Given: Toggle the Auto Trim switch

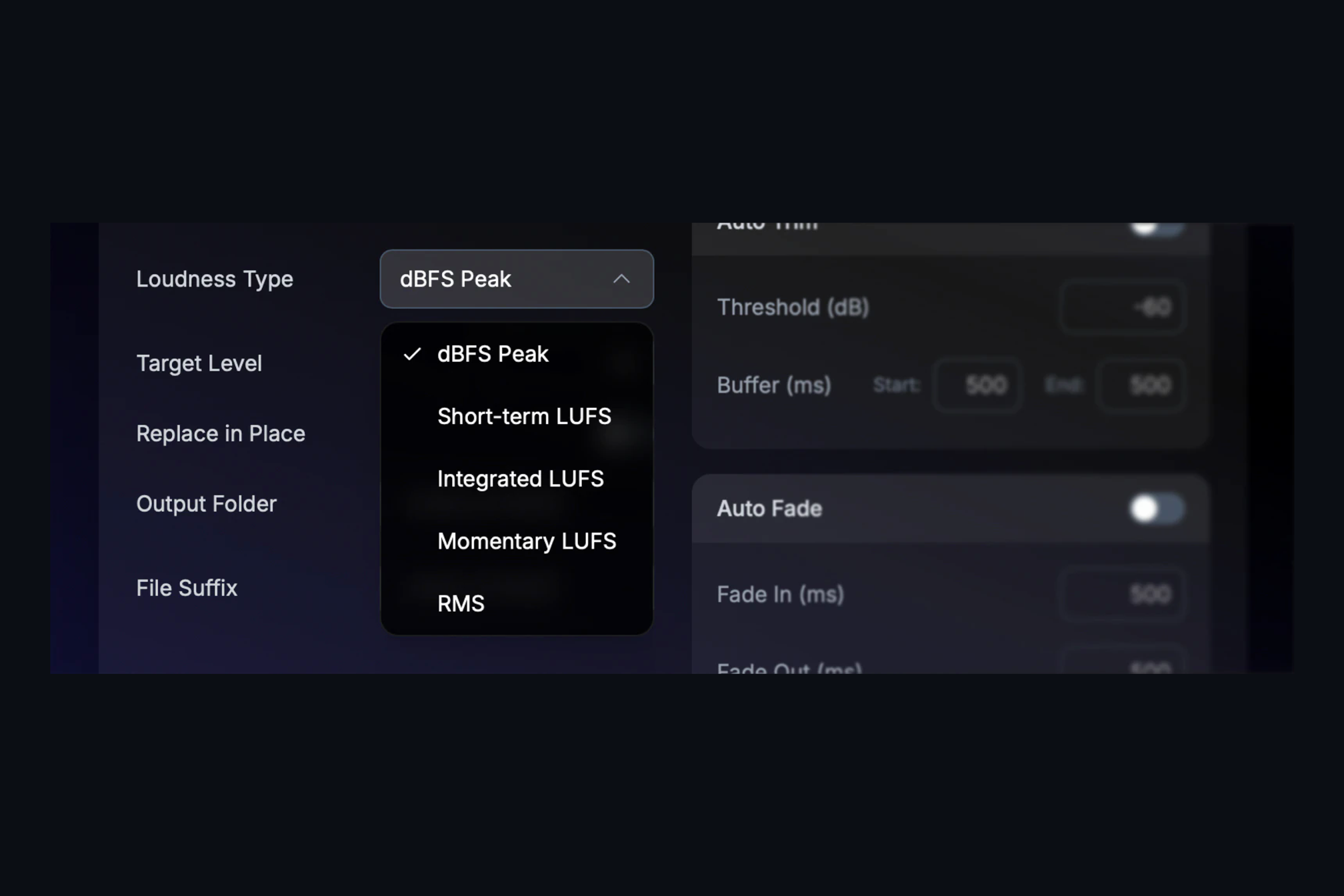Looking at the screenshot, I should pos(1156,228).
